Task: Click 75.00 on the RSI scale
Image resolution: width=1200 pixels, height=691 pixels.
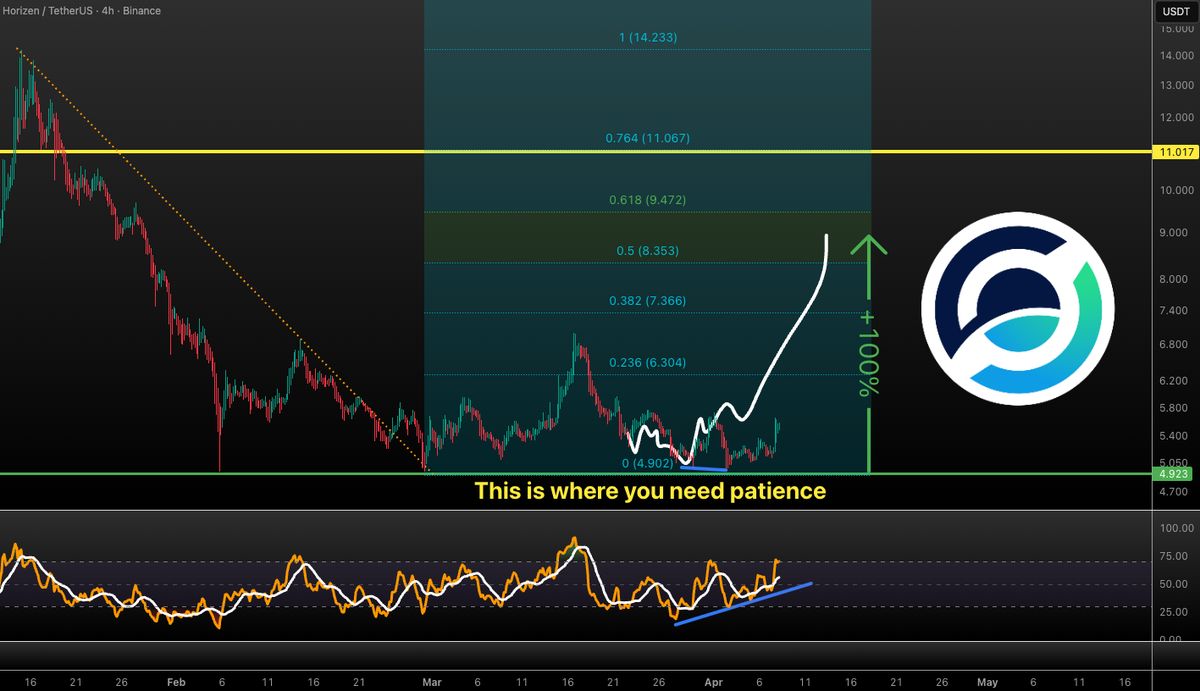Action: click(x=1175, y=558)
